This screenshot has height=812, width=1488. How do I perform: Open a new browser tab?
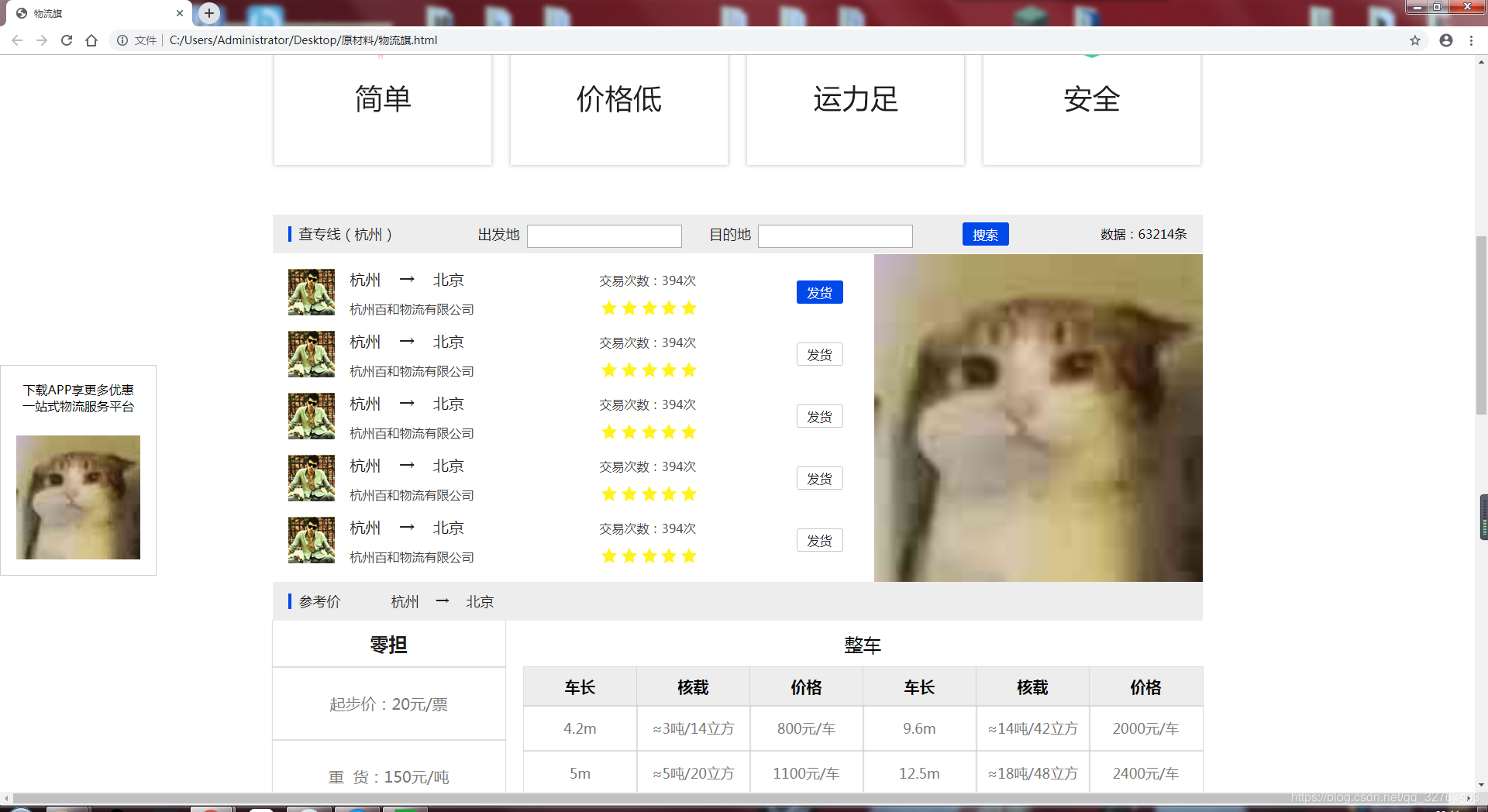[x=208, y=13]
